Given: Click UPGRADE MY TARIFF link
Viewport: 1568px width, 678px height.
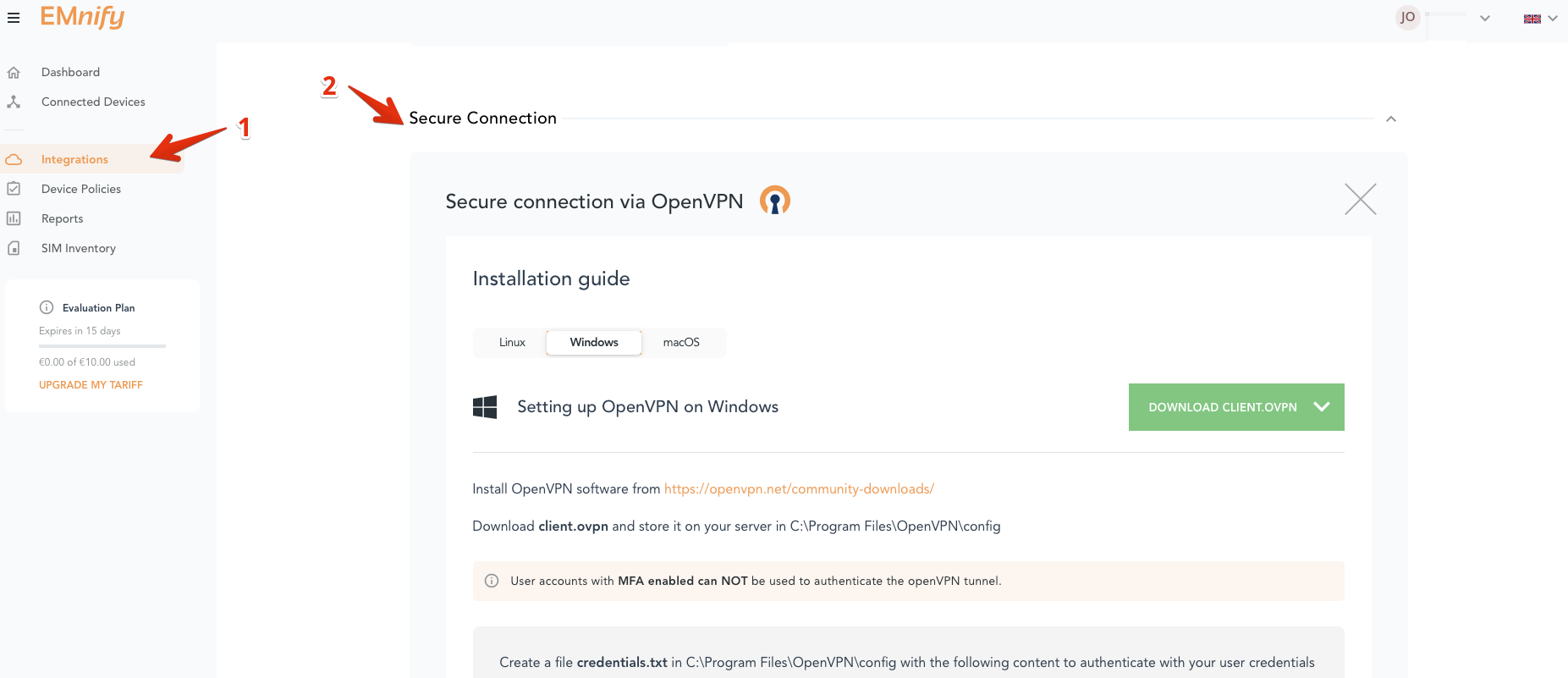Looking at the screenshot, I should [91, 385].
